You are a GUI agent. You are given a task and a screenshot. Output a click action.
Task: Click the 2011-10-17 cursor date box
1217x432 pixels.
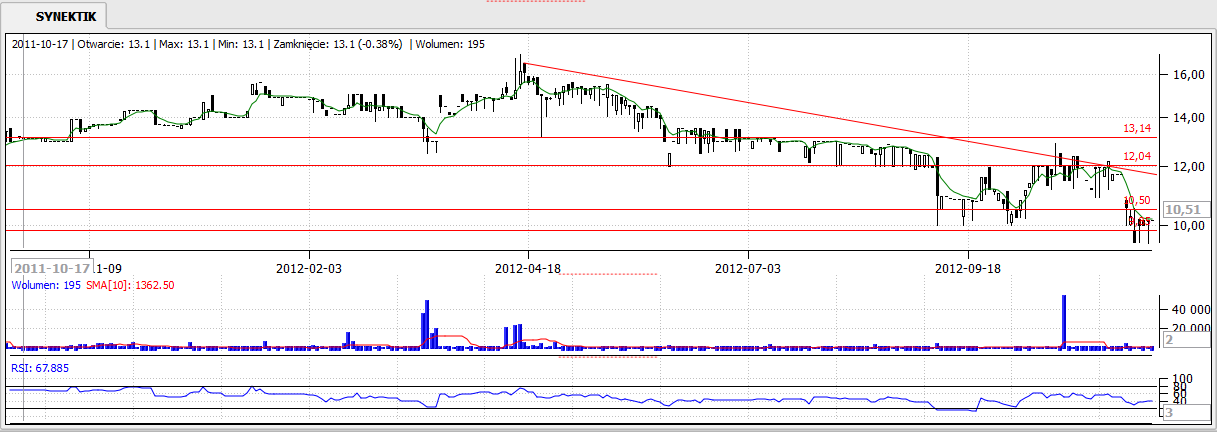[x=51, y=268]
